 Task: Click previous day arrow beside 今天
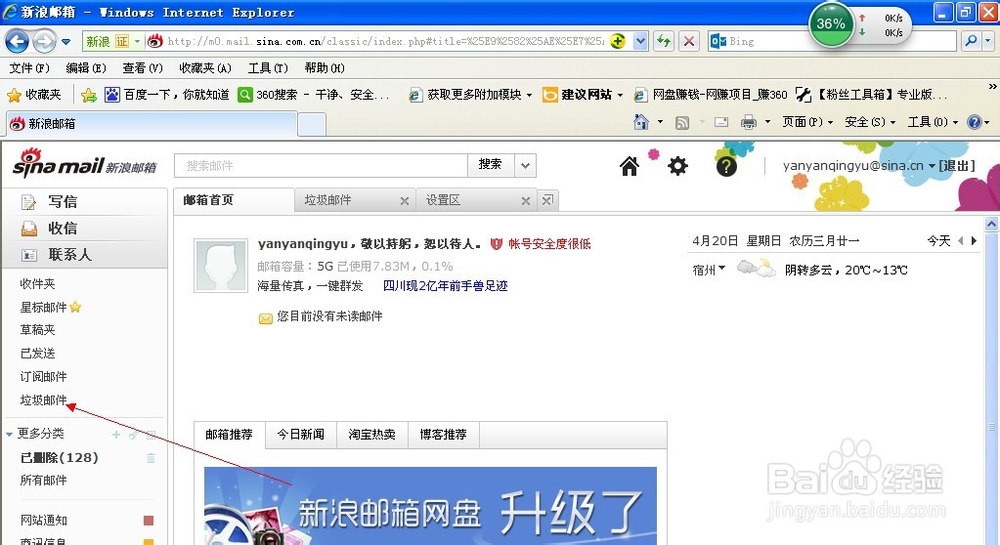pos(960,241)
